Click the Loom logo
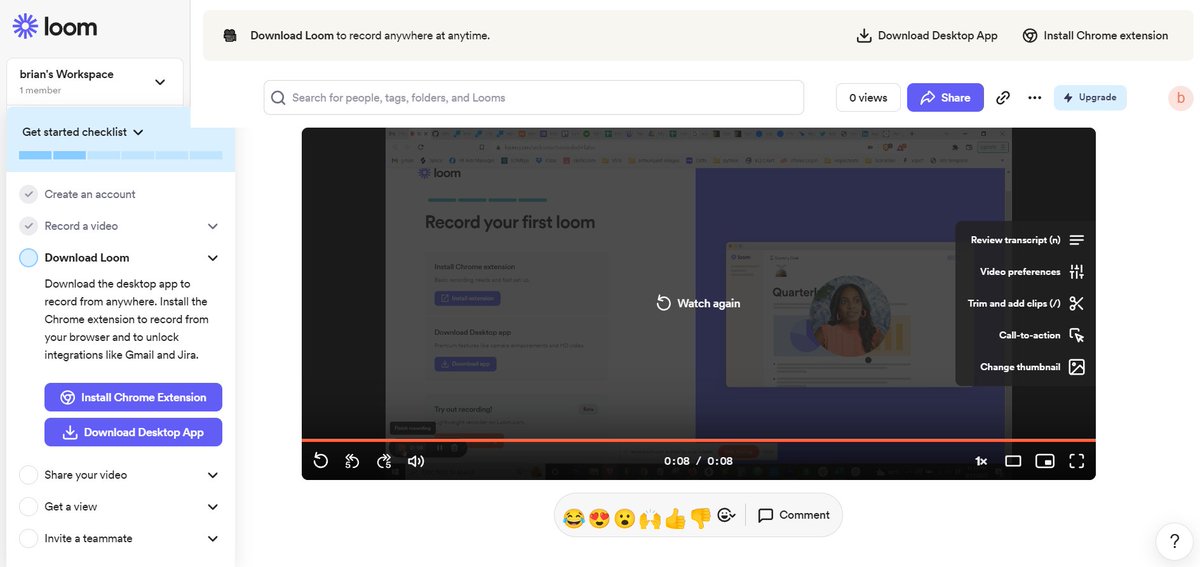The height and width of the screenshot is (567, 1200). point(55,27)
